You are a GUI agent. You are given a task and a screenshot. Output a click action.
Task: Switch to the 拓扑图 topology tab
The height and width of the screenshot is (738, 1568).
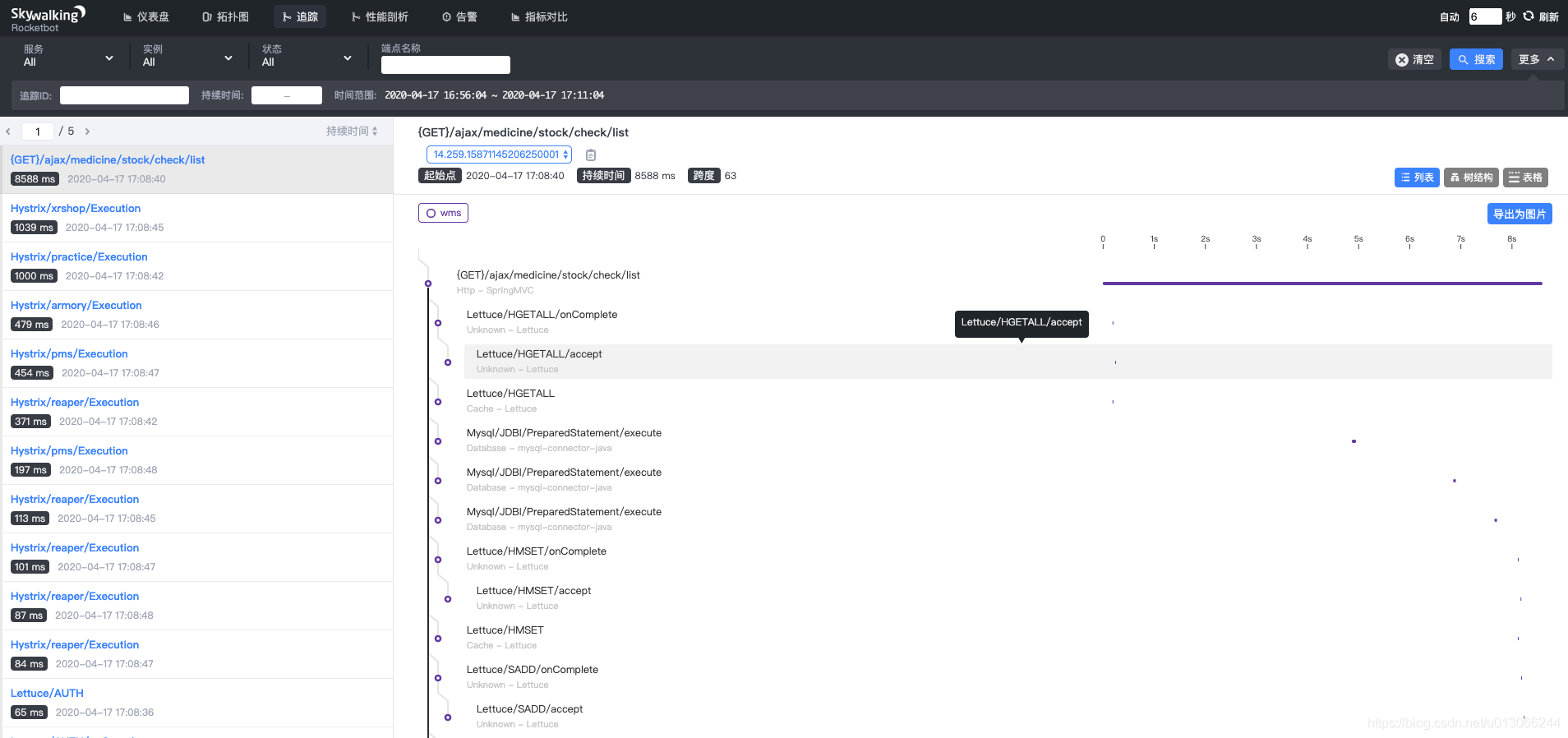[x=225, y=16]
